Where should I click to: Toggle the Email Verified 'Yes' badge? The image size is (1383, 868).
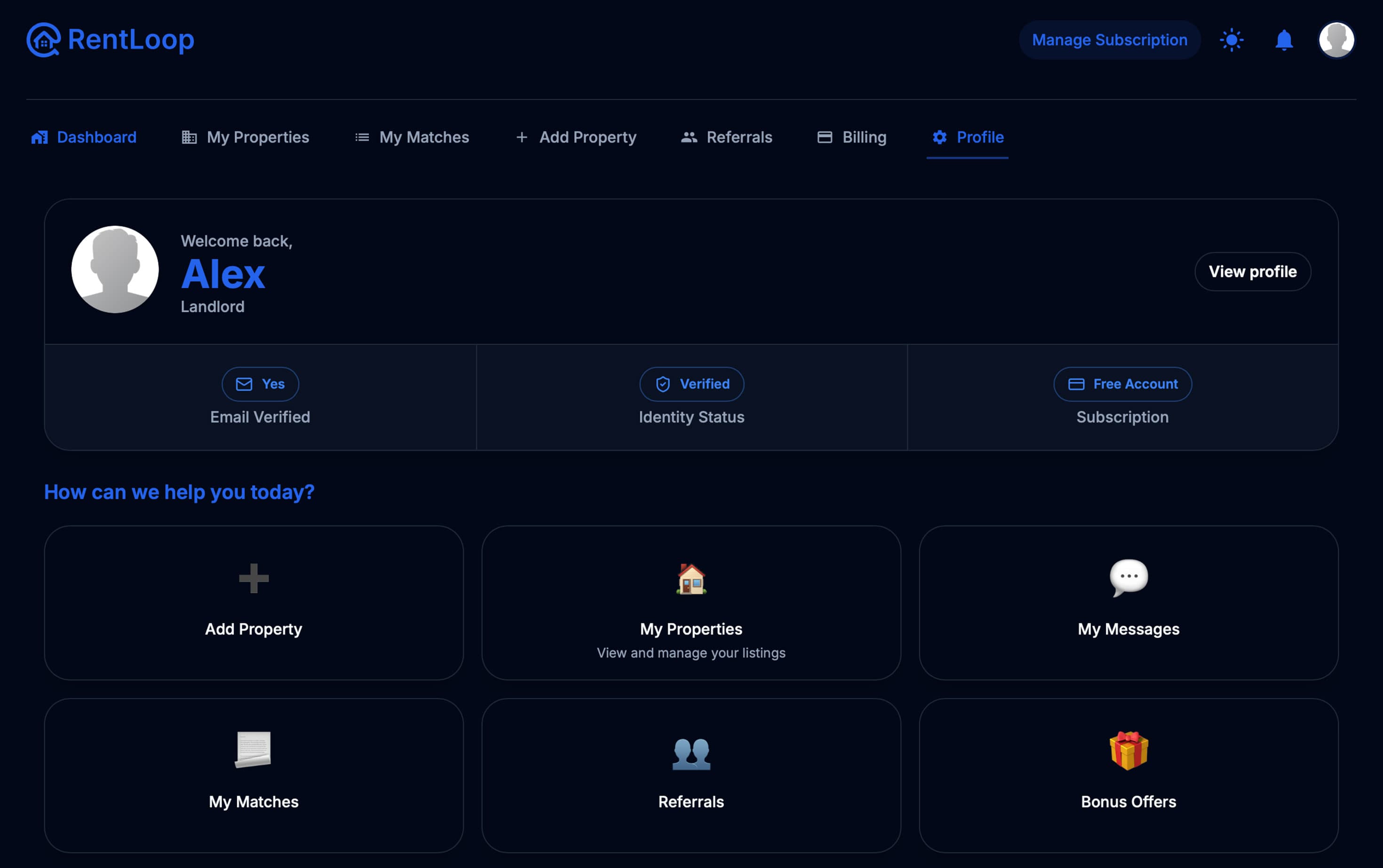260,384
